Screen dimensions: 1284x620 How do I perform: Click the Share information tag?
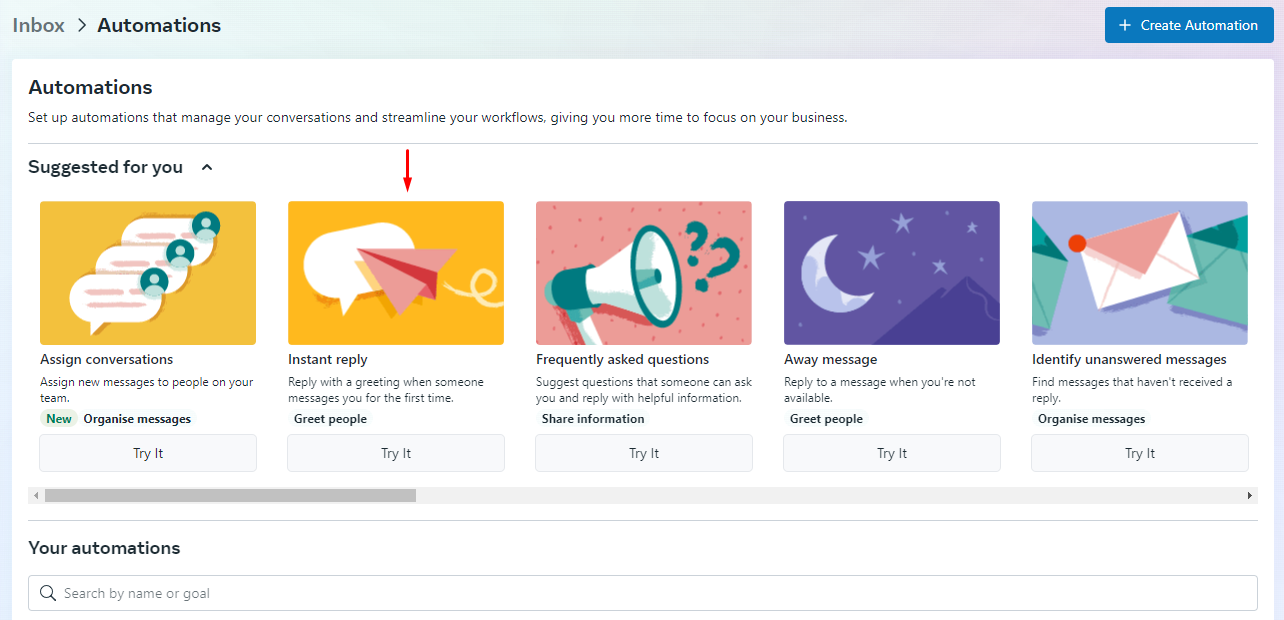pos(593,419)
